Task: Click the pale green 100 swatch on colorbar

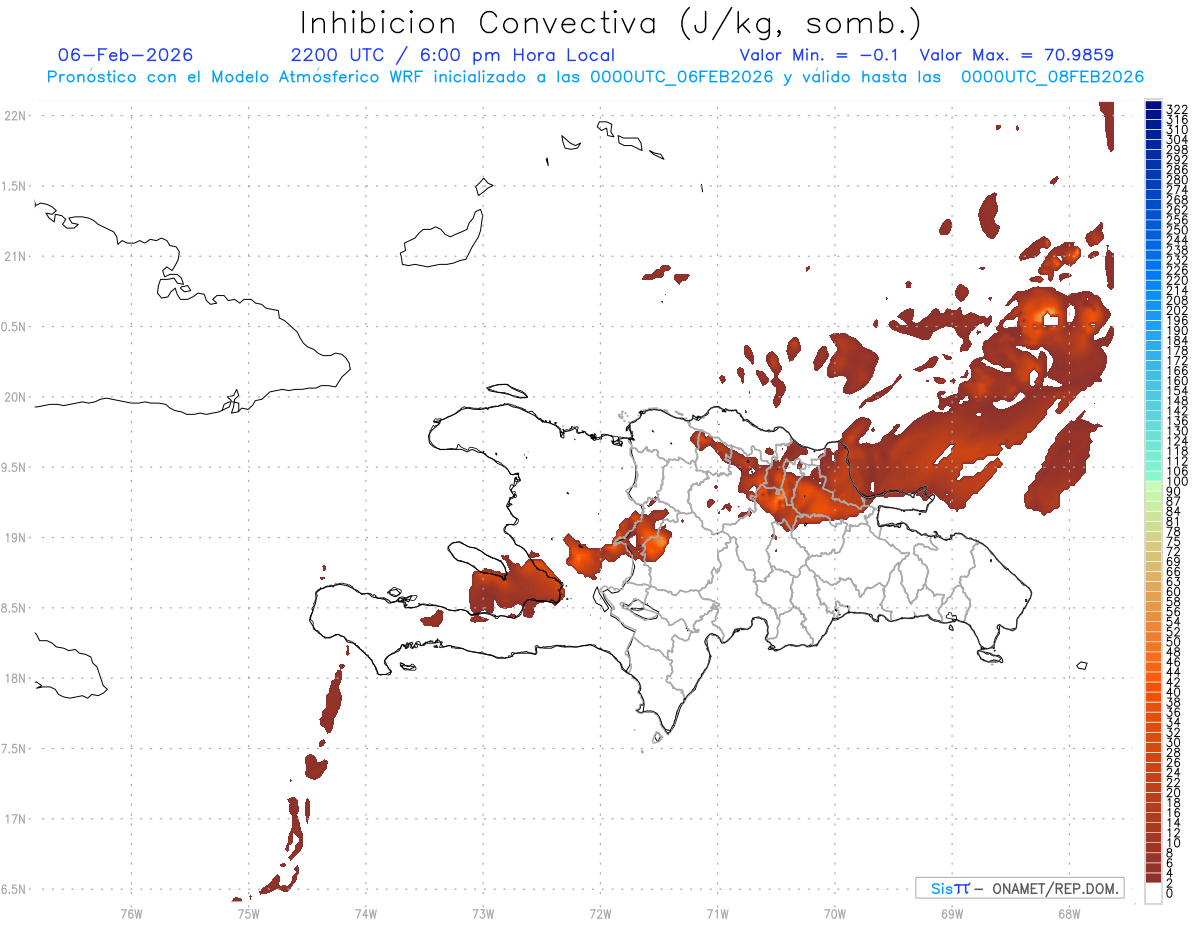Action: point(1153,484)
